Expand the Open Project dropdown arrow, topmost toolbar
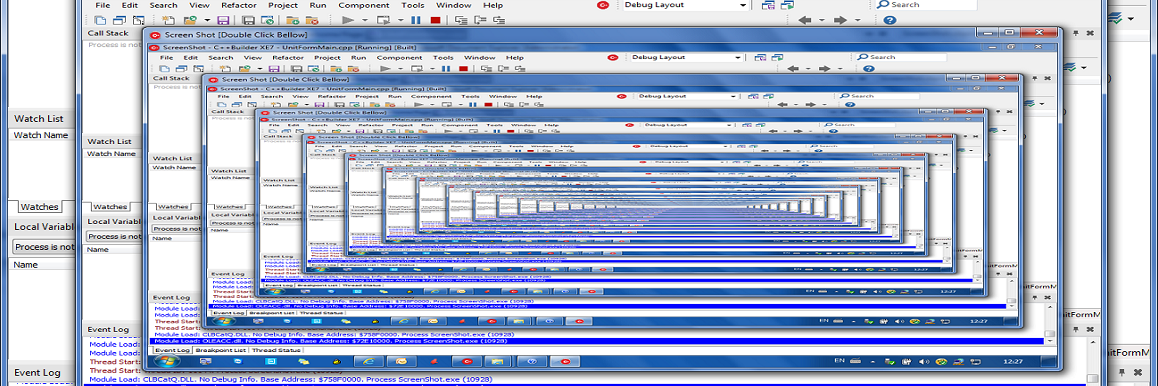Screen dimensions: 1158x386 click(x=207, y=21)
